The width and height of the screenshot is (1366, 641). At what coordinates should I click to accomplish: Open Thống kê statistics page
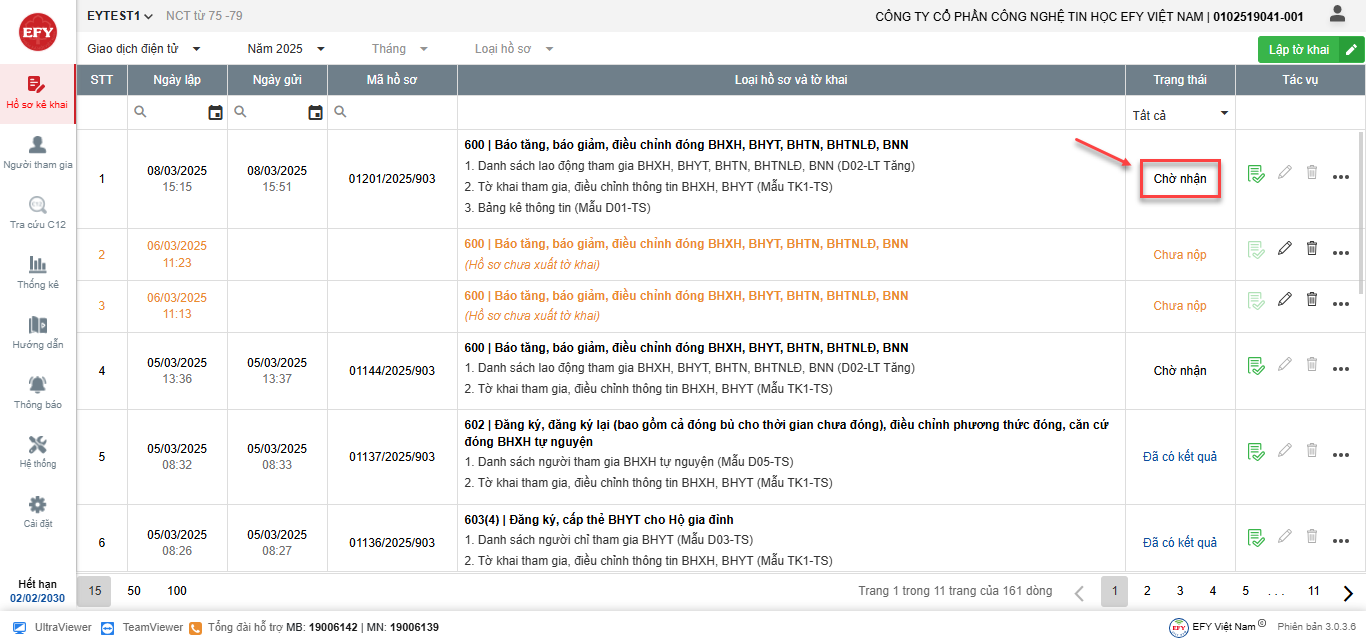coord(38,272)
